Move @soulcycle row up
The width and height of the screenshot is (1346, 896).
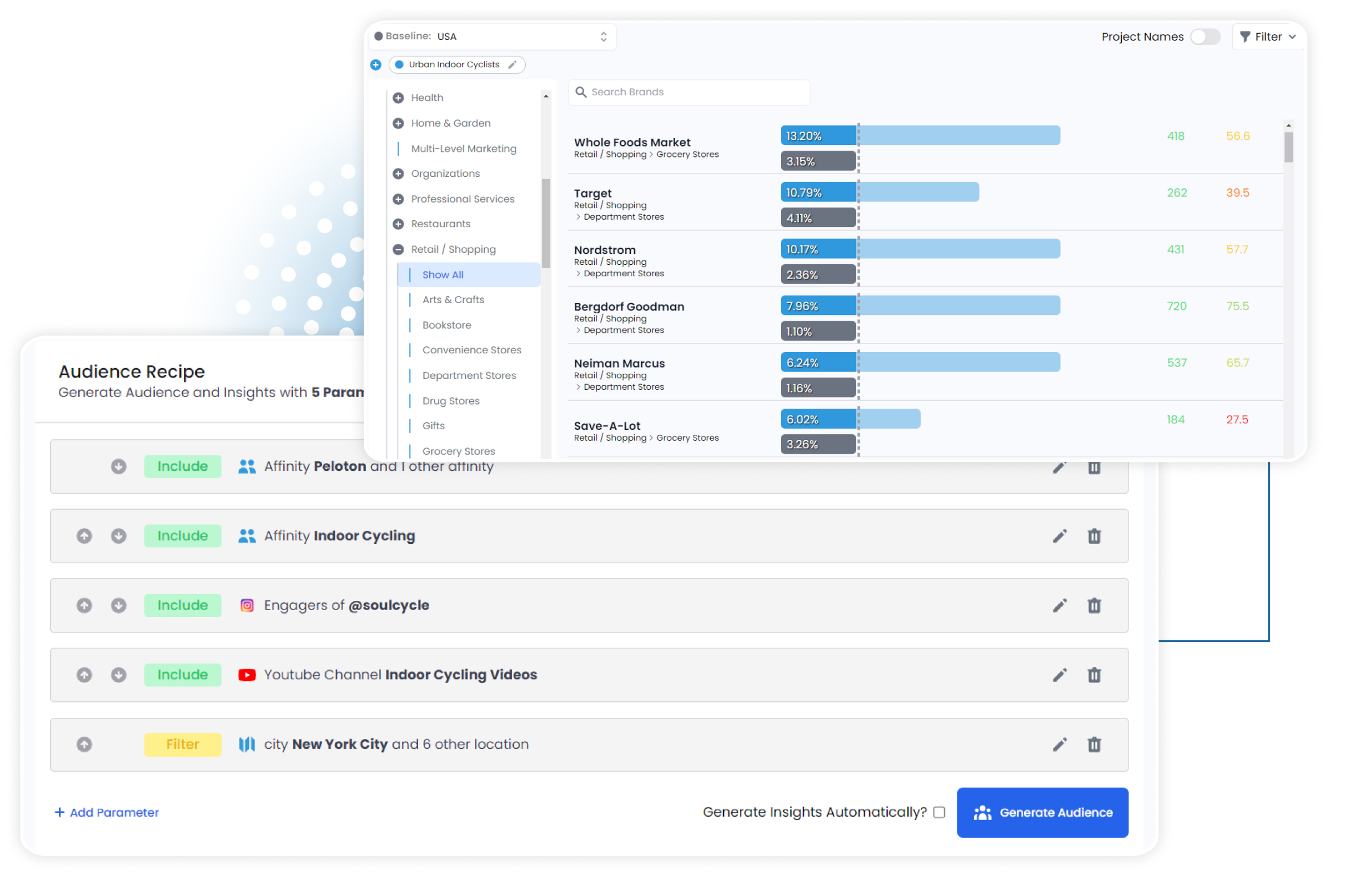pyautogui.click(x=84, y=605)
